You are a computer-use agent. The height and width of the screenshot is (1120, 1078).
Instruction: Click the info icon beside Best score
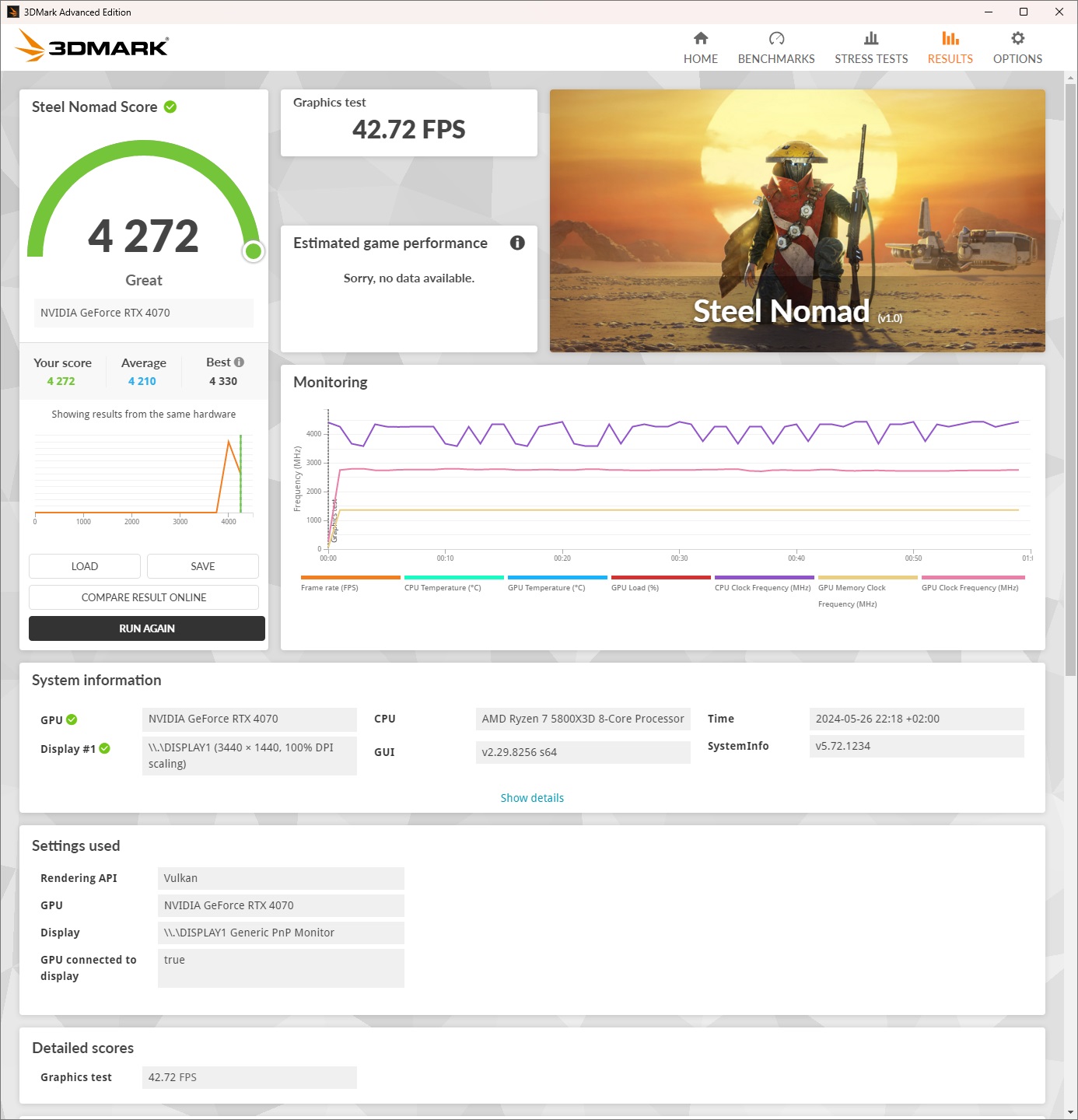point(239,362)
